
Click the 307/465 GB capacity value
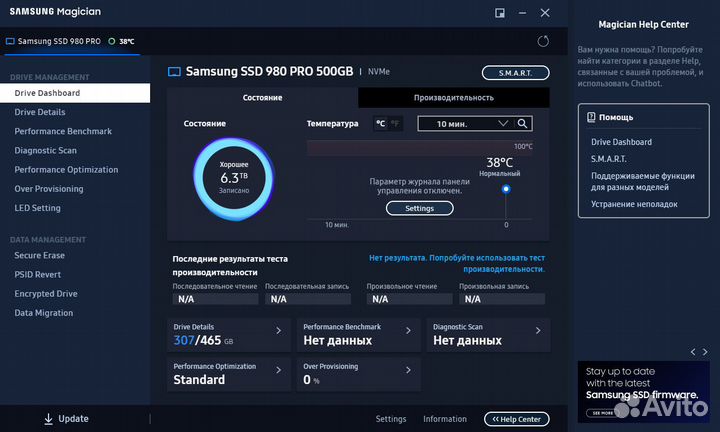[203, 341]
